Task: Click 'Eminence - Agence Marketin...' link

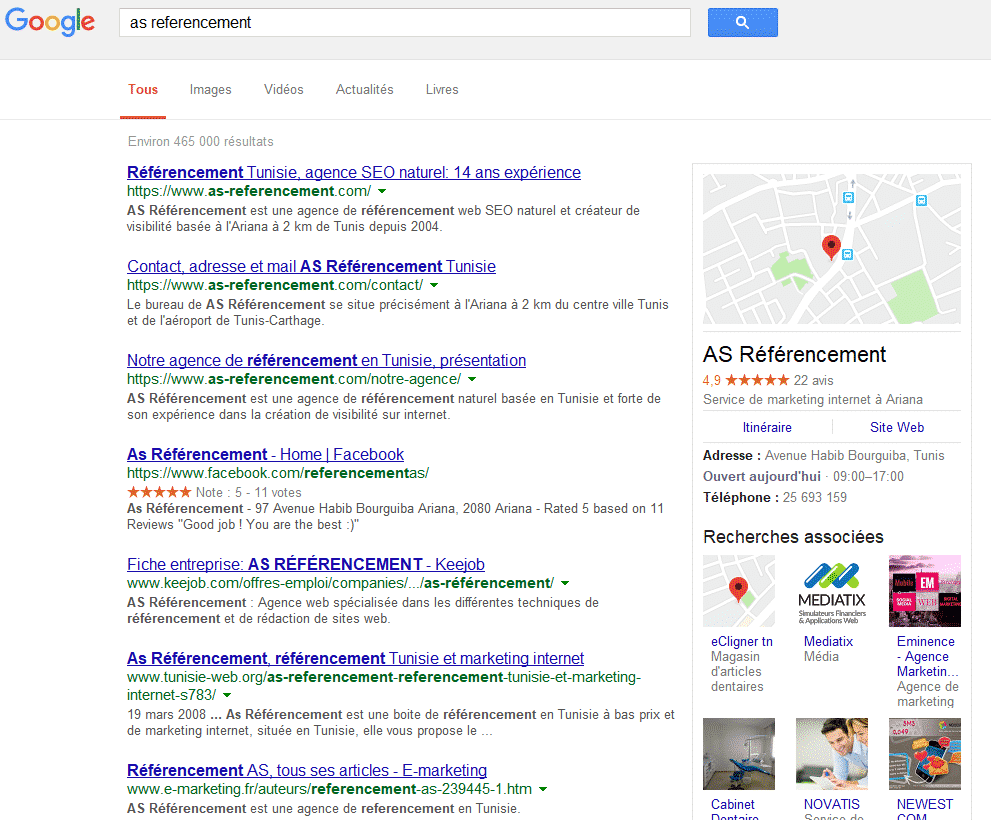Action: click(x=927, y=656)
